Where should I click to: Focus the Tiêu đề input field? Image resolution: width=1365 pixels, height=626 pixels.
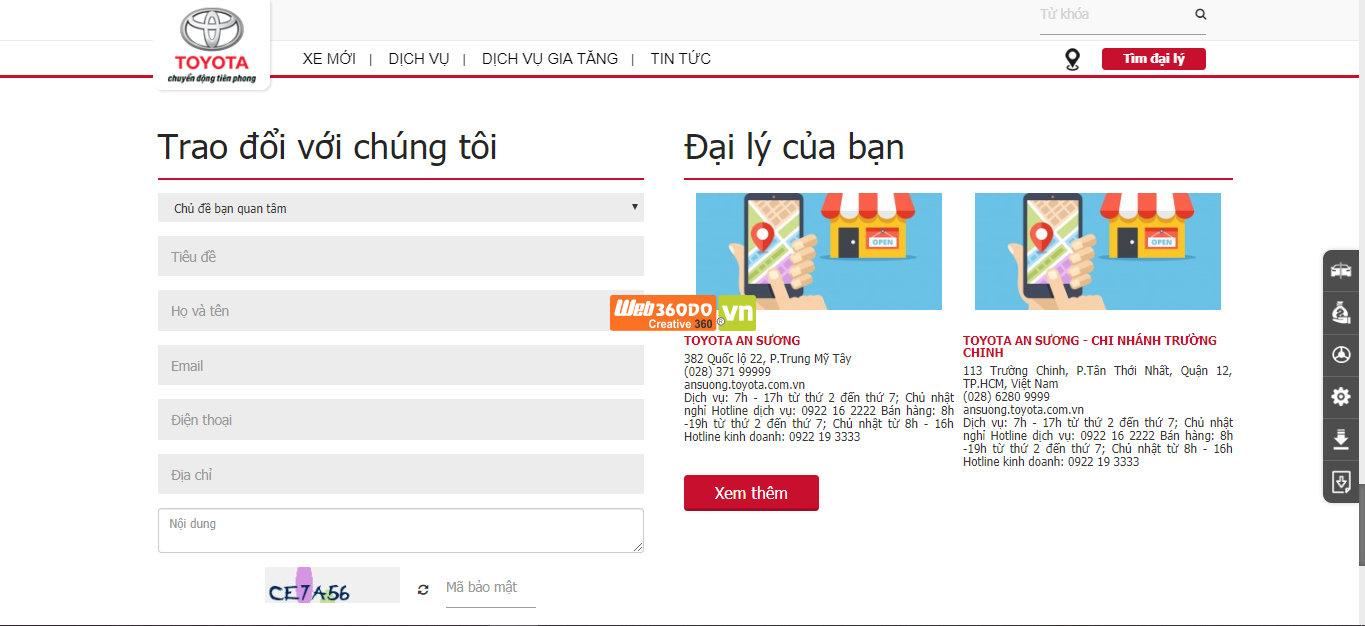click(x=401, y=257)
